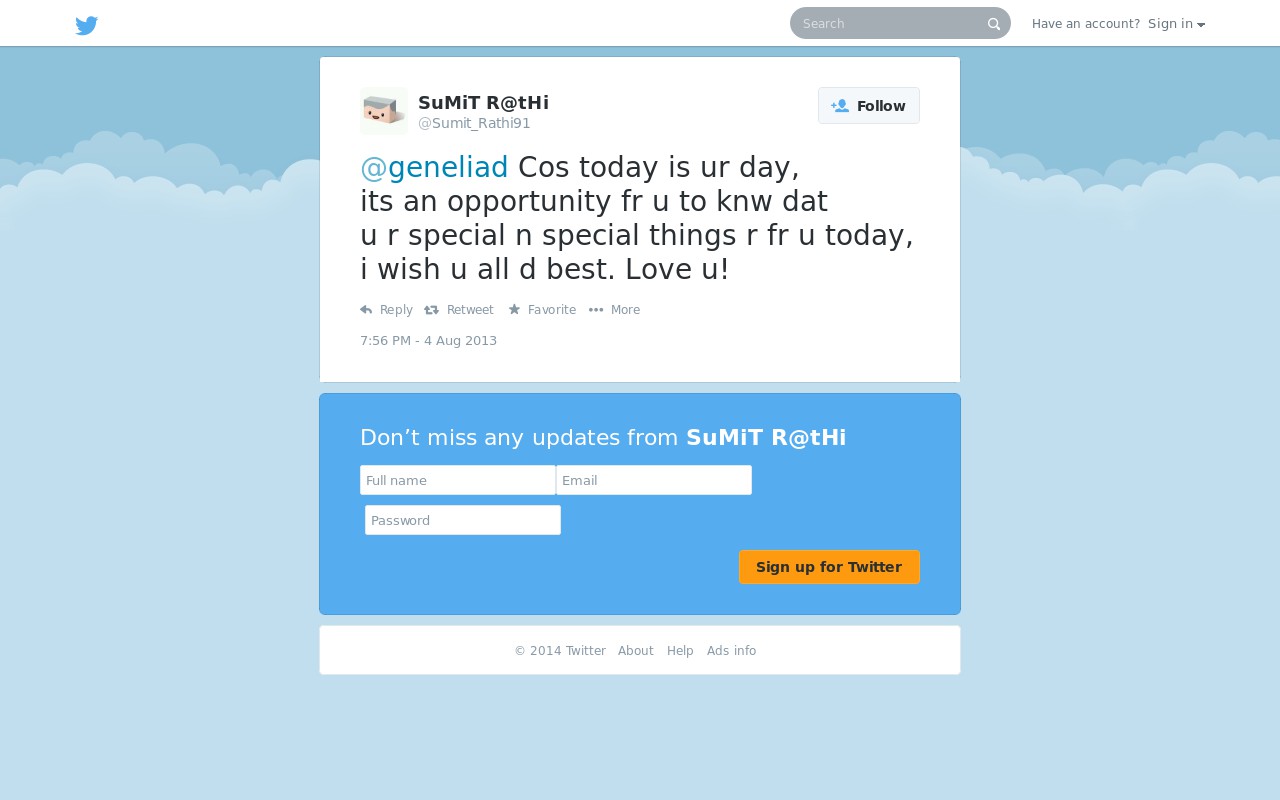Open SuMiT R@tHi profile avatar
The image size is (1280, 800).
point(384,111)
